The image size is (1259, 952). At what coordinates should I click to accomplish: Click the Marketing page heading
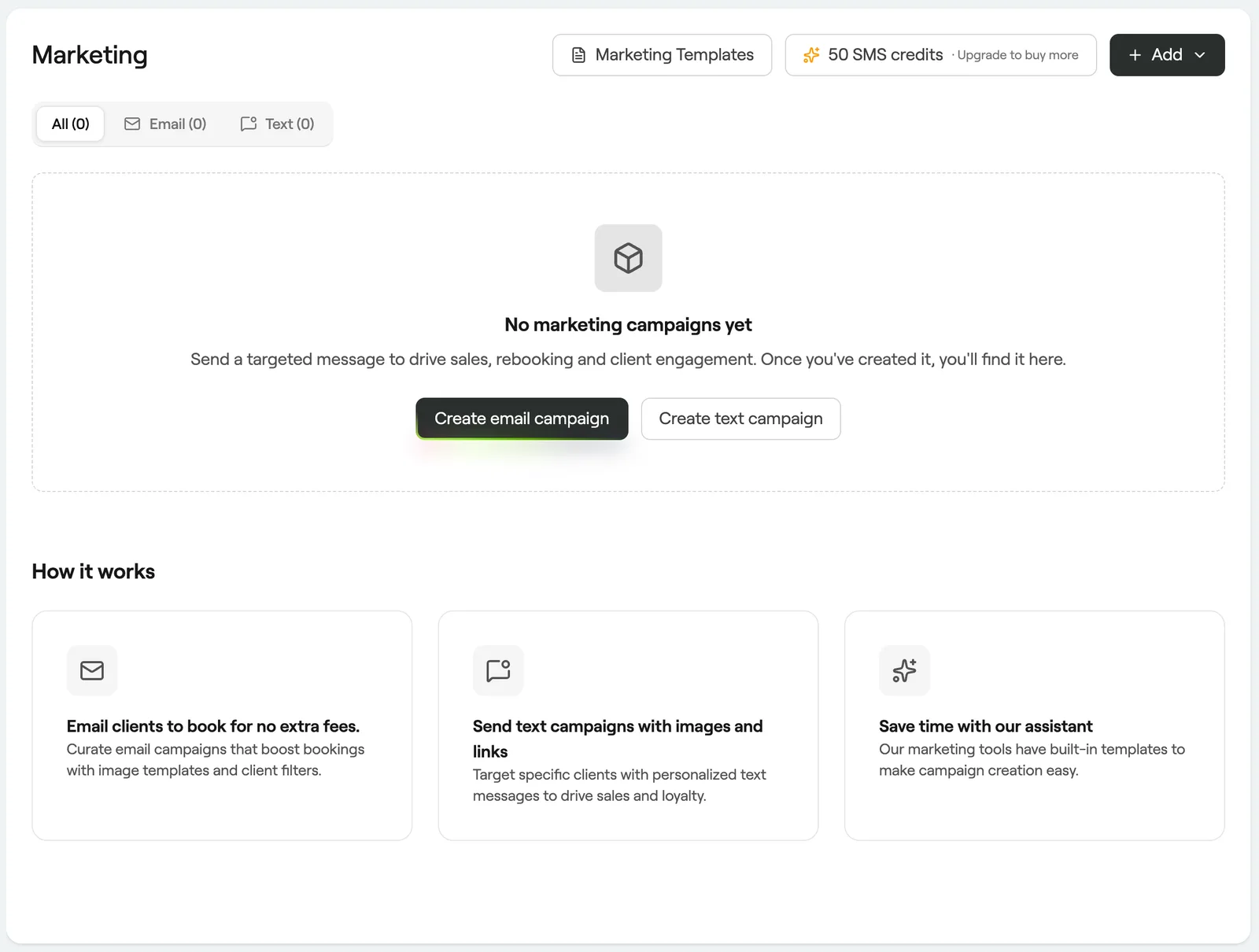(90, 55)
